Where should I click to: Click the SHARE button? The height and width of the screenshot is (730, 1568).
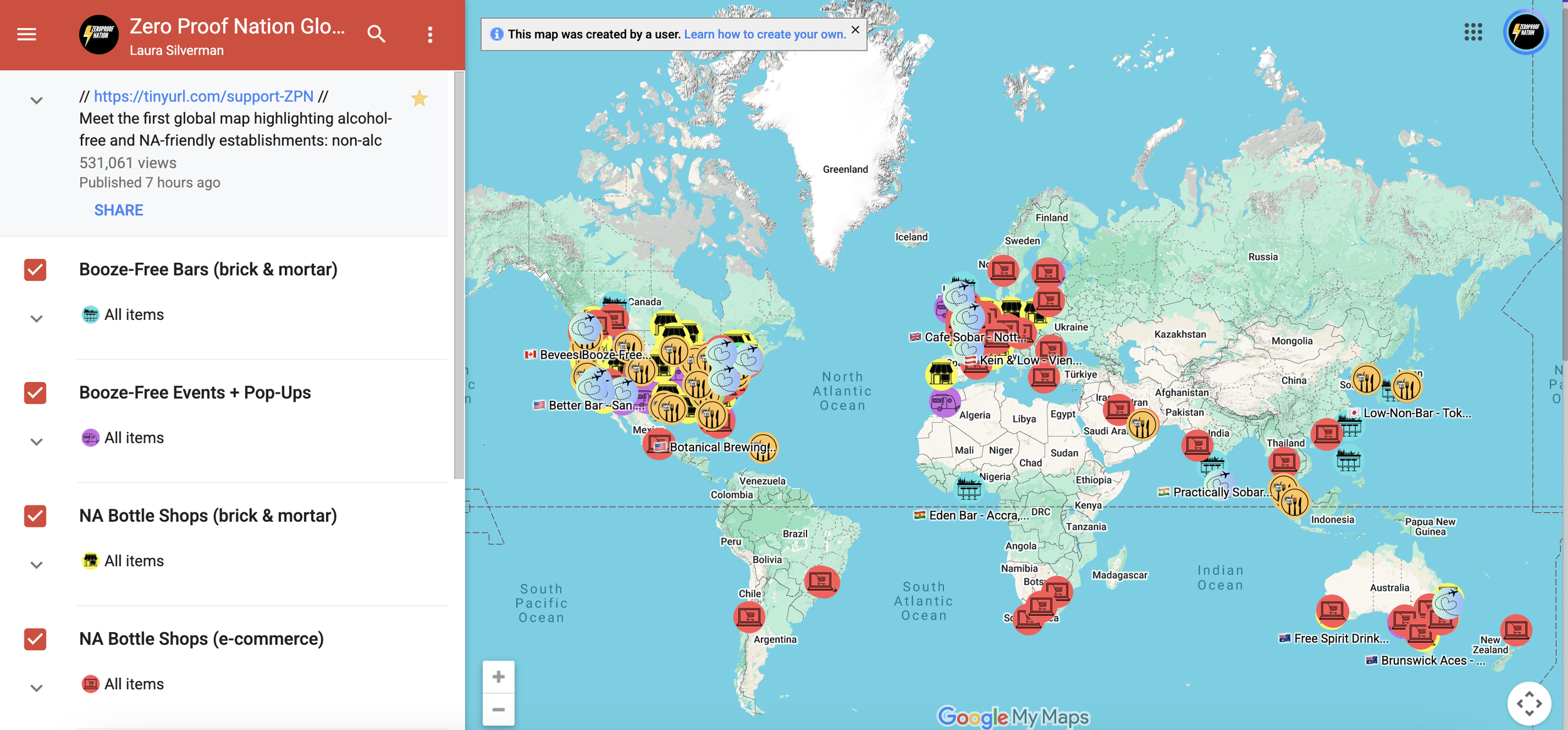pos(119,210)
